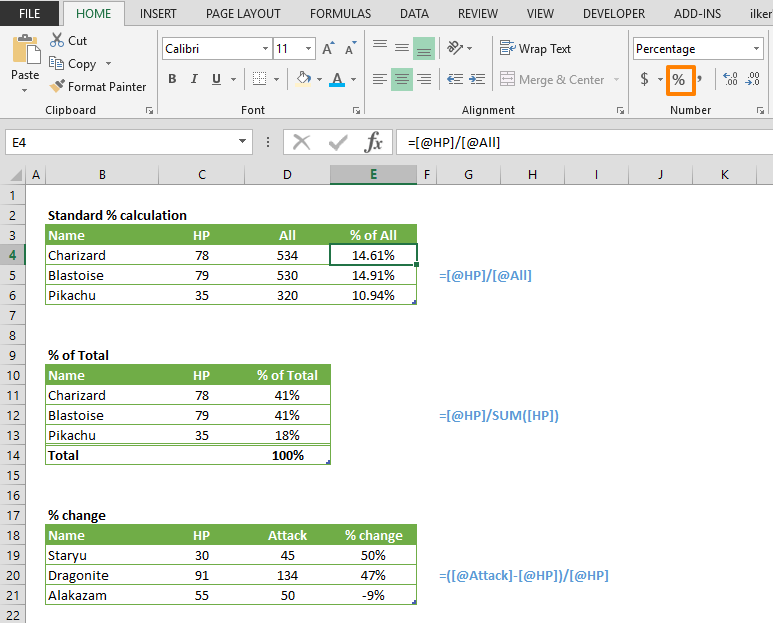This screenshot has width=773, height=623.
Task: Toggle Middle Align
Action: (402, 48)
